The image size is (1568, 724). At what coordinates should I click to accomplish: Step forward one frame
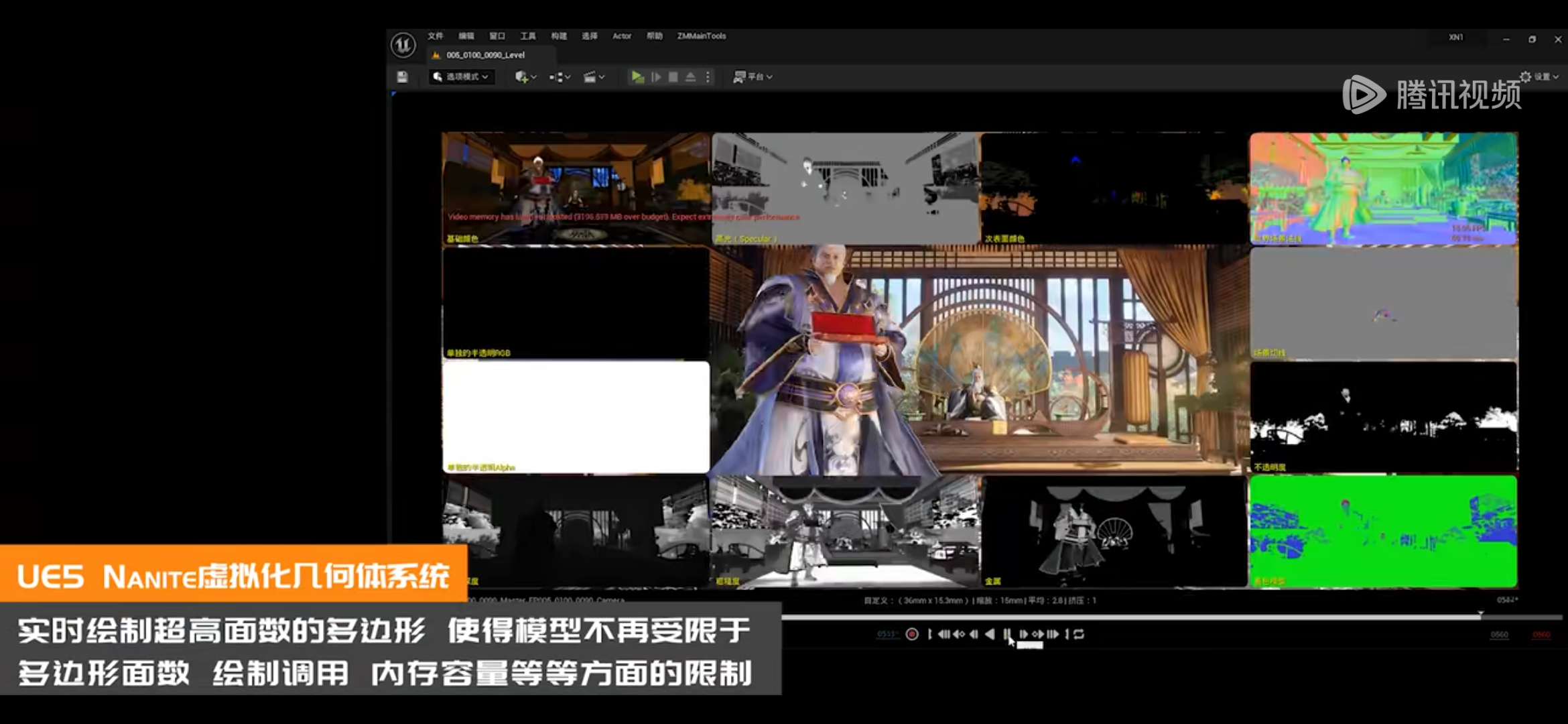click(x=1023, y=634)
